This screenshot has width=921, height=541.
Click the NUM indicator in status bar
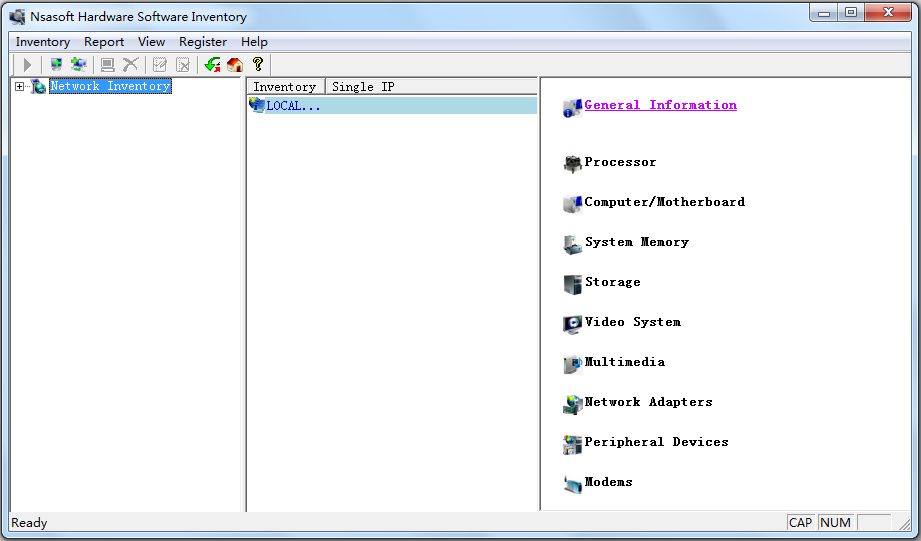[835, 523]
